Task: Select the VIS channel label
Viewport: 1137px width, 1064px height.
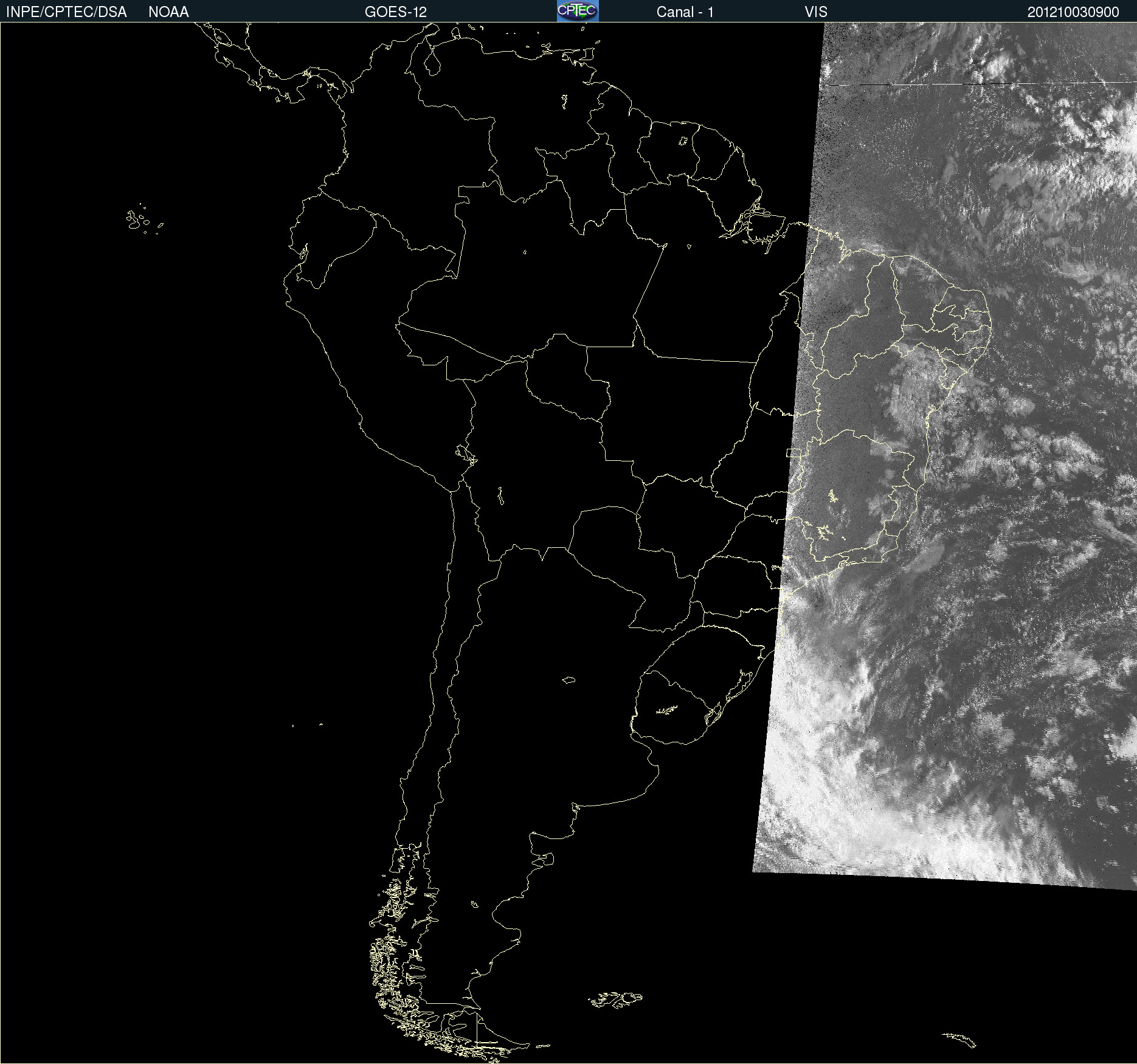Action: [816, 12]
